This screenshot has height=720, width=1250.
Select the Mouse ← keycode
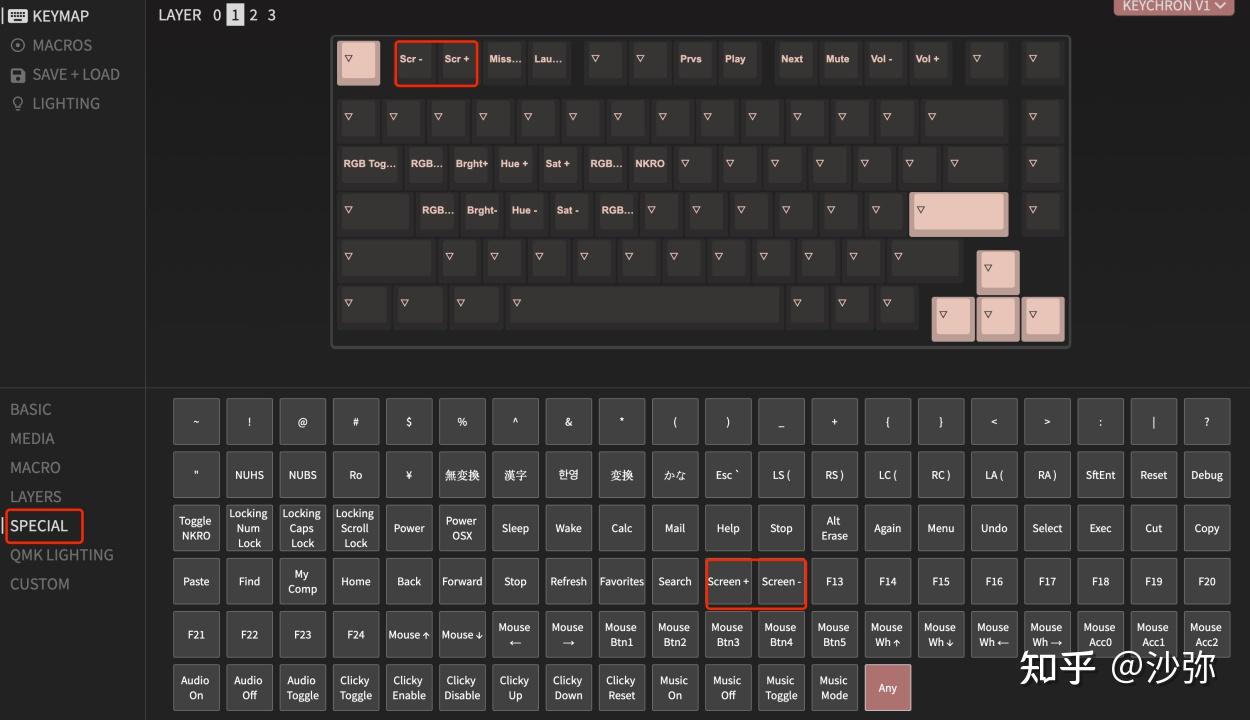coord(515,634)
